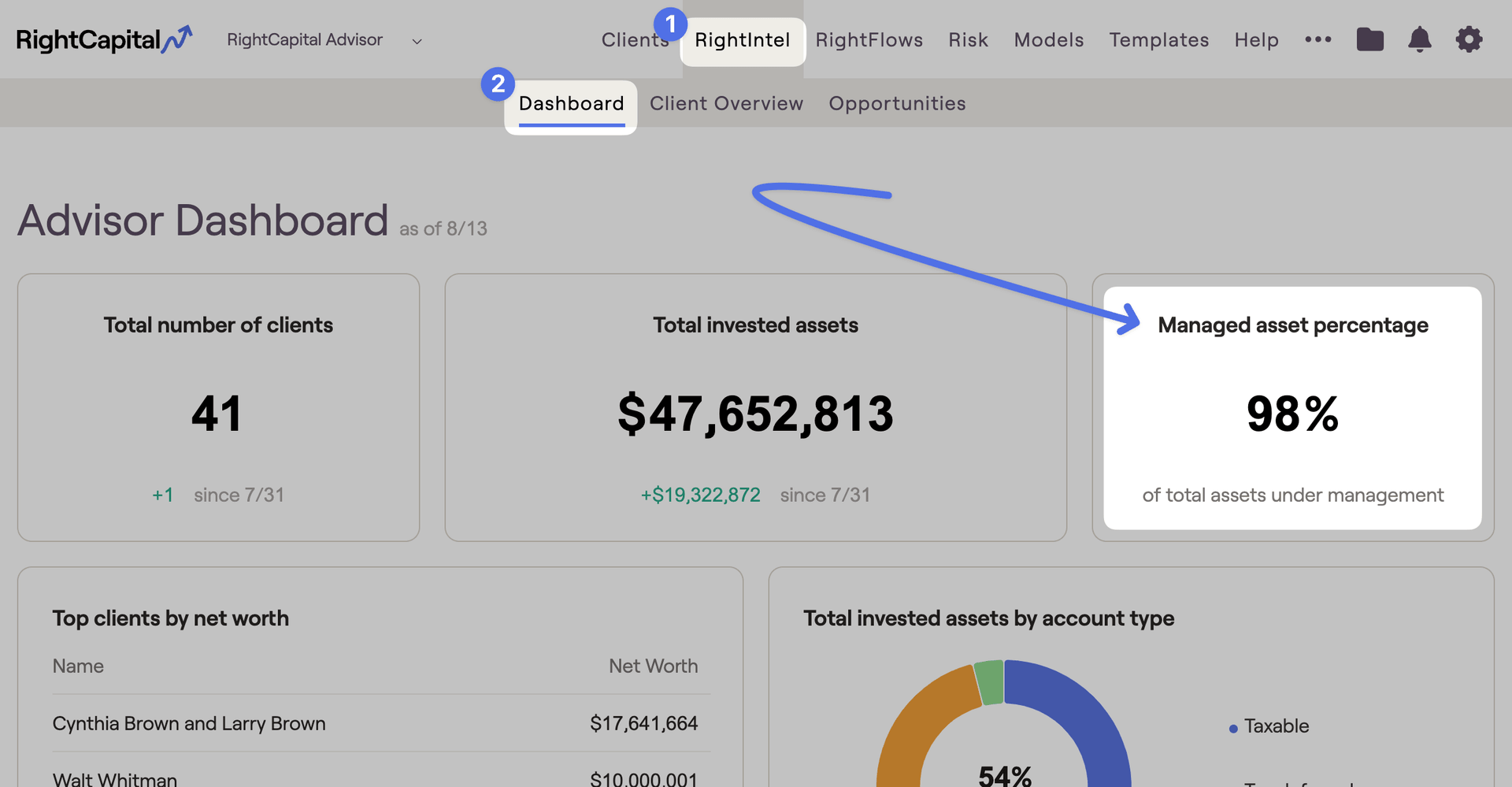Switch to Opportunities tab
The height and width of the screenshot is (787, 1512).
[897, 104]
